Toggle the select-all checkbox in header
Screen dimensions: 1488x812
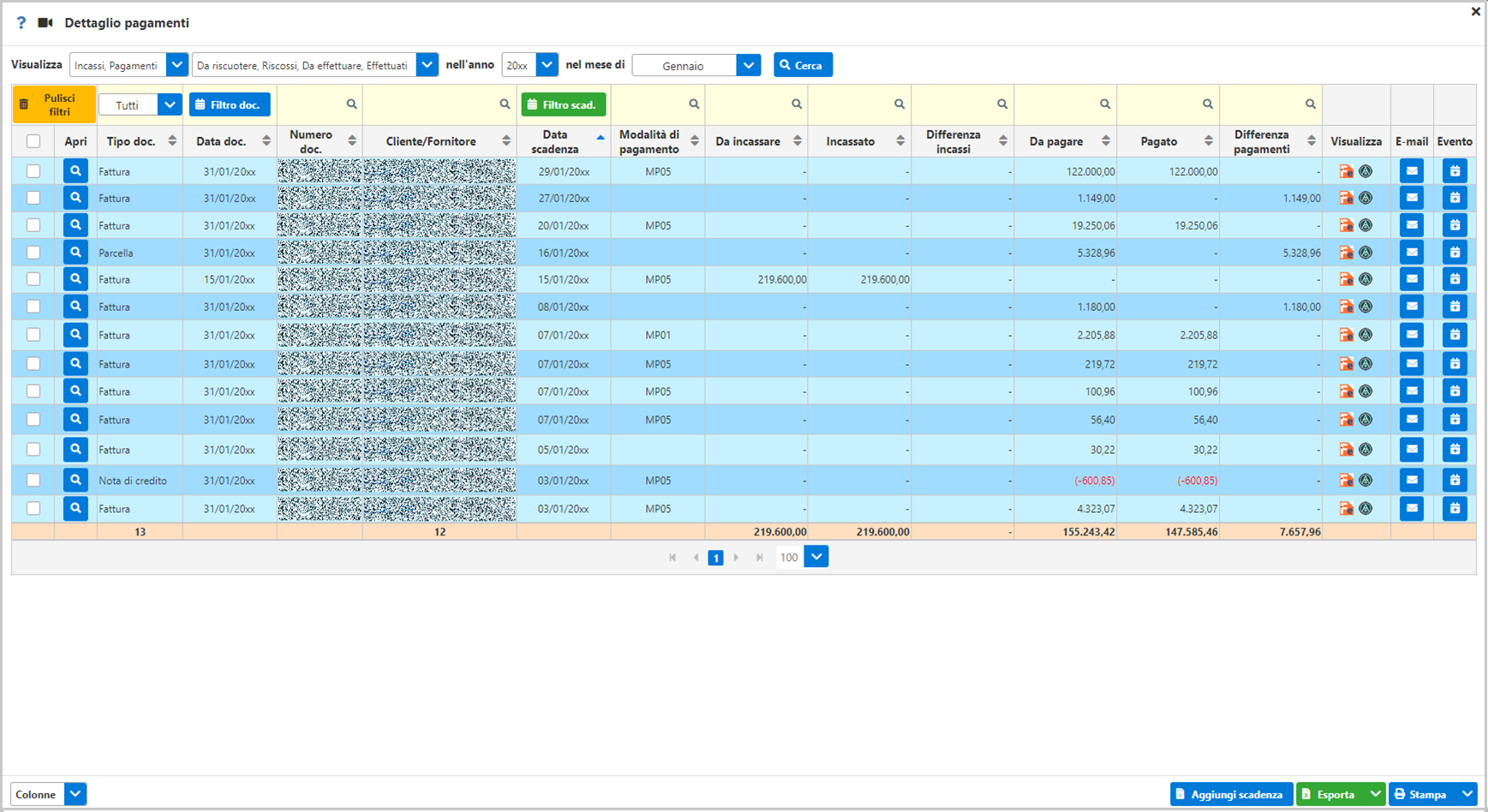coord(33,141)
